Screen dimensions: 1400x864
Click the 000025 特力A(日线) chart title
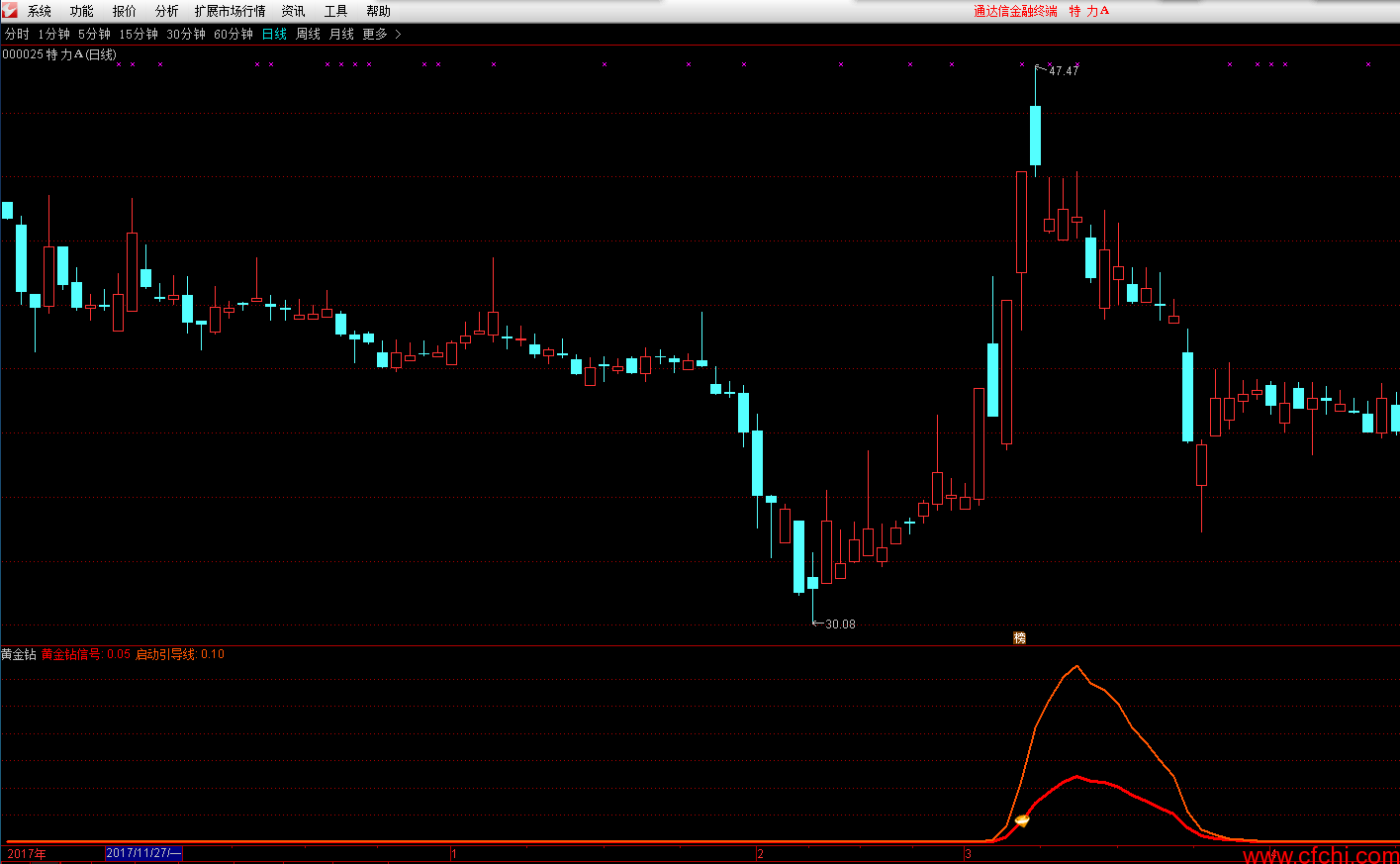(59, 54)
